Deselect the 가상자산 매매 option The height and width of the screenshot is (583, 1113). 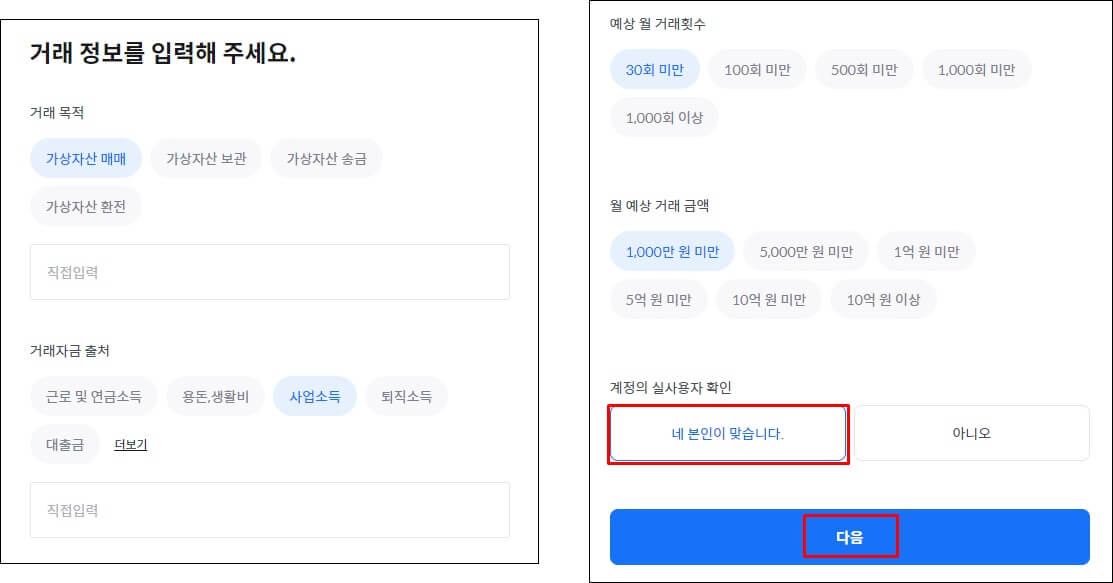[x=86, y=157]
